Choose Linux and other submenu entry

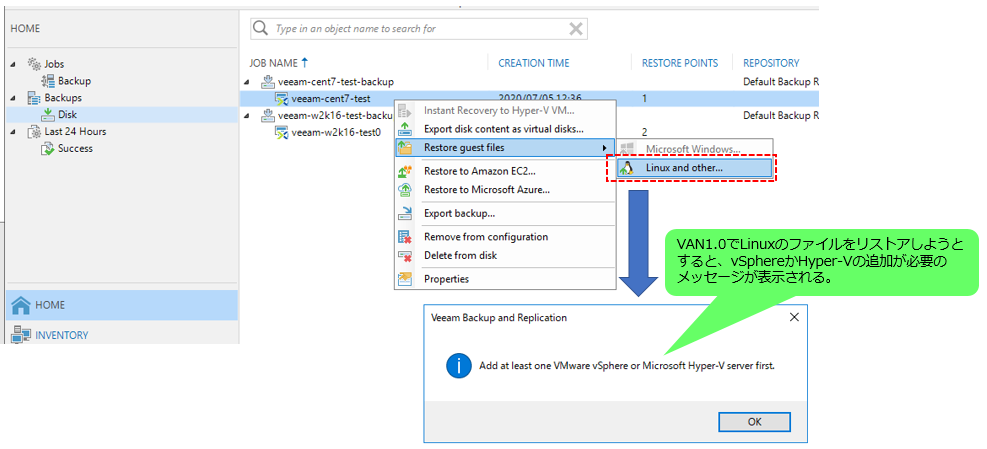point(694,168)
